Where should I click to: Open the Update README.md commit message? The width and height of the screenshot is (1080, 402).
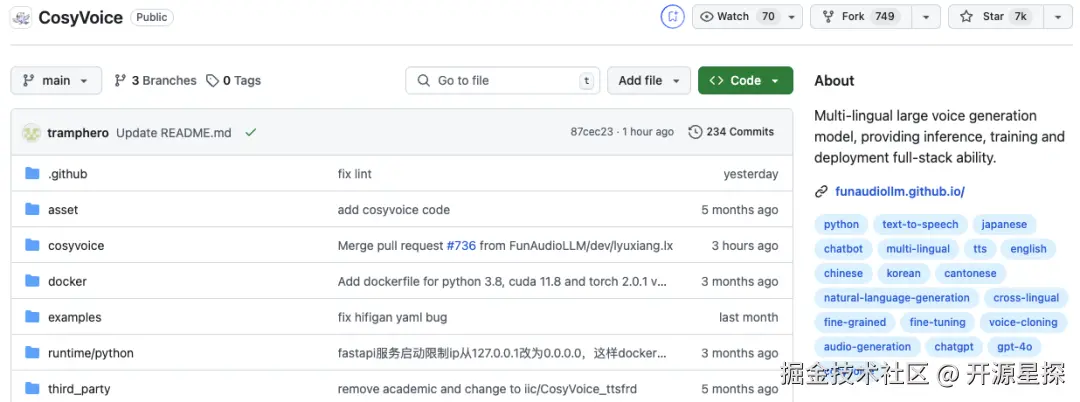(174, 133)
